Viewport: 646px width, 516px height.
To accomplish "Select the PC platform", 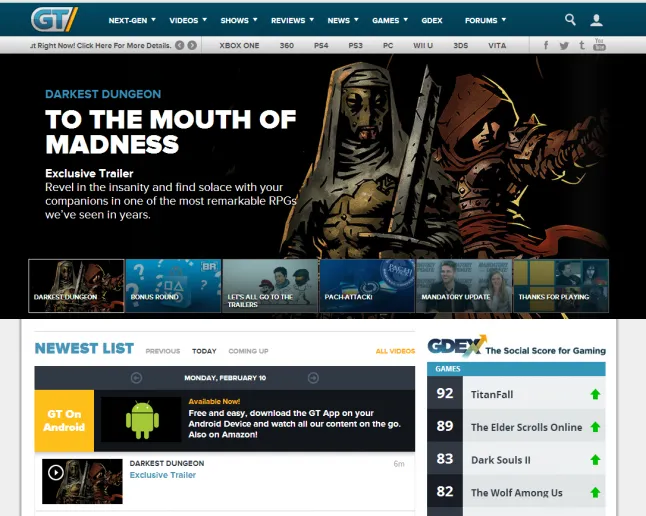I will (x=388, y=45).
